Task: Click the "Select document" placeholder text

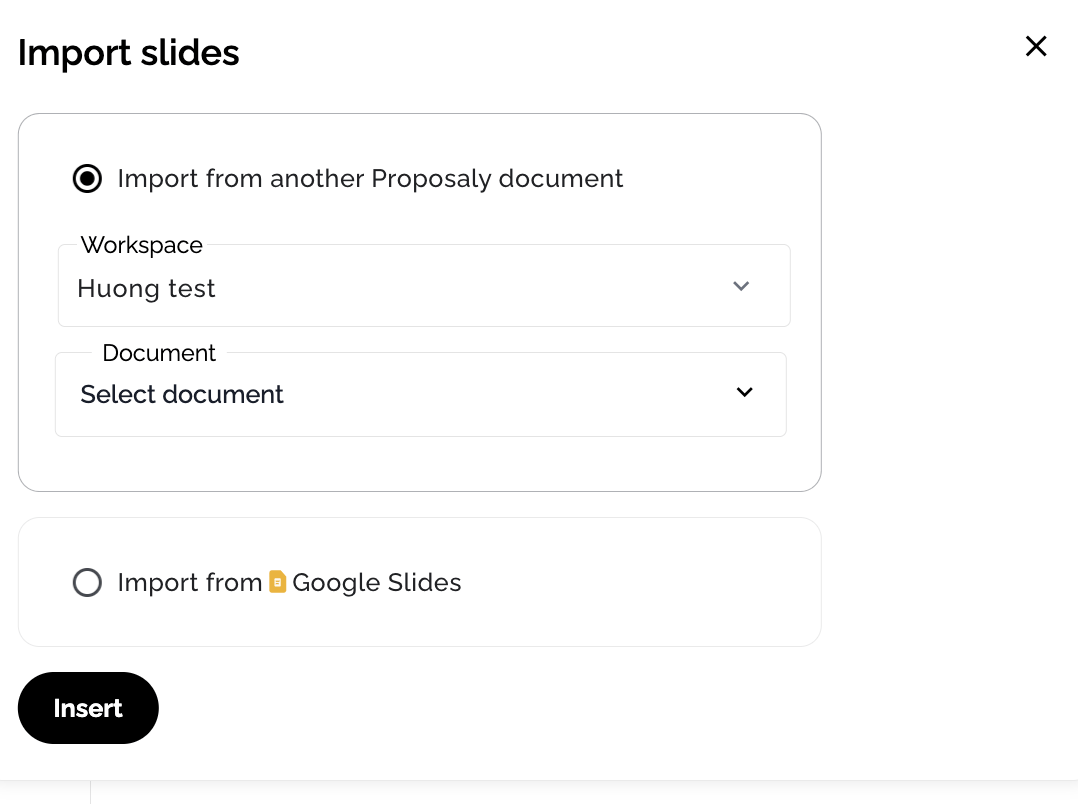Action: pyautogui.click(x=182, y=395)
